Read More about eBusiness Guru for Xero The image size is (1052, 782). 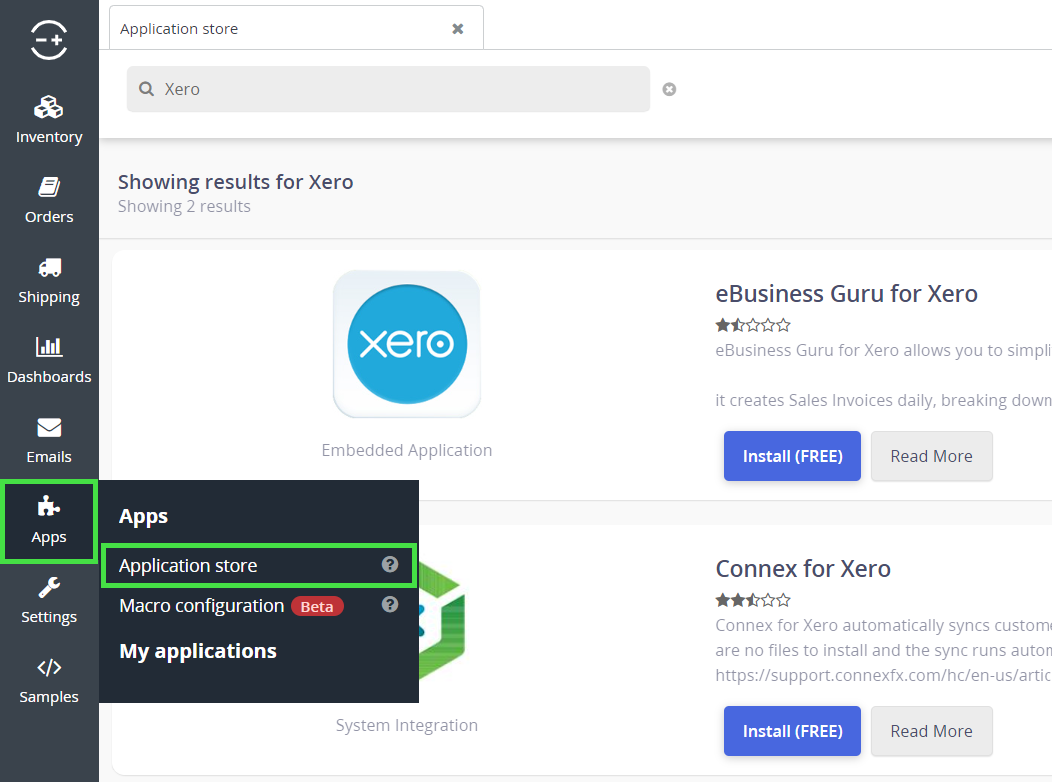pyautogui.click(x=931, y=456)
